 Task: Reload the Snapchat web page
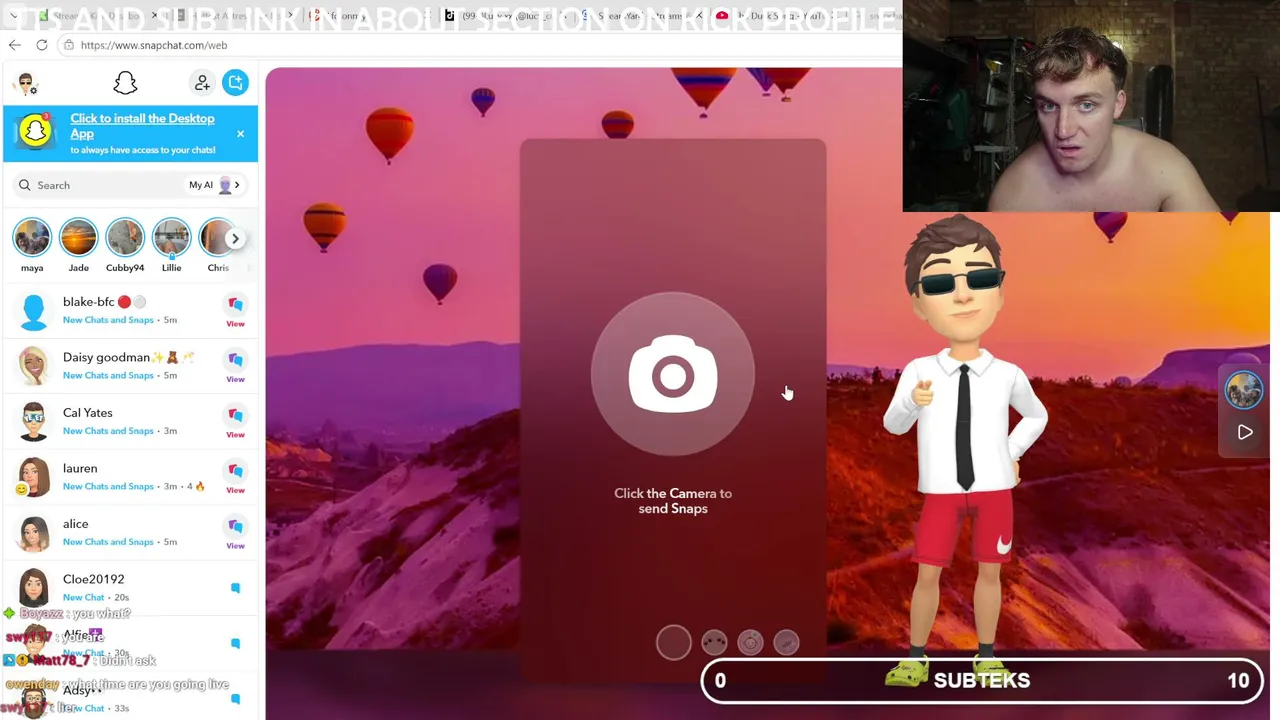(x=42, y=45)
